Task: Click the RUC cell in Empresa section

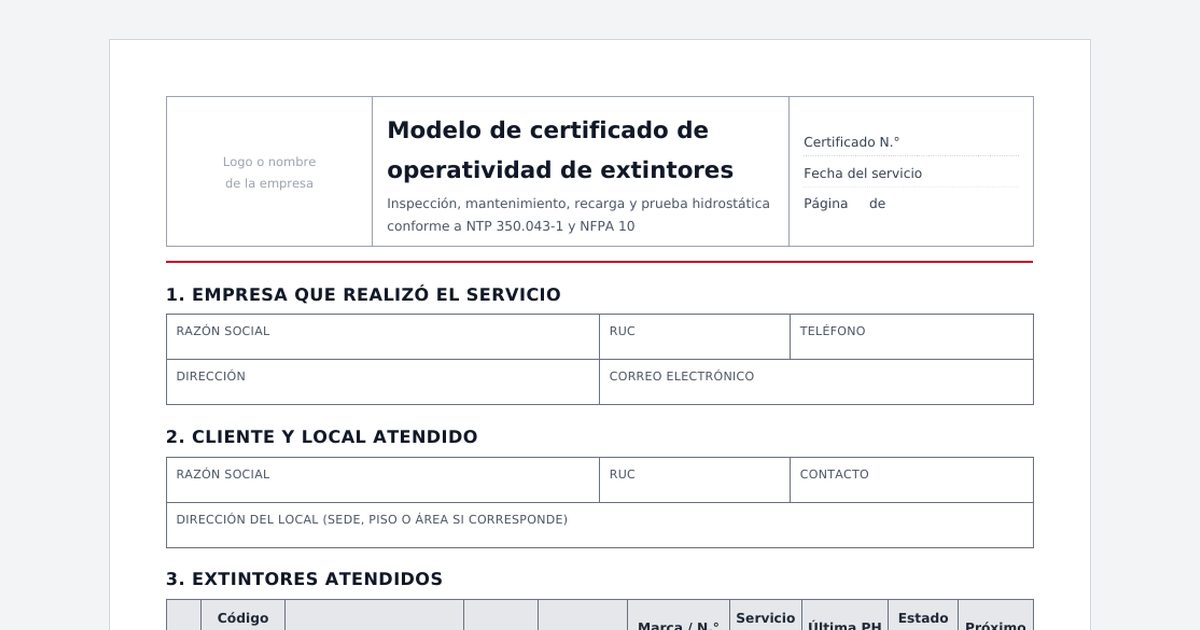Action: pos(695,337)
